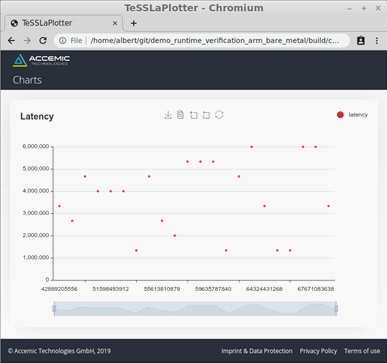Click the save-as-image download icon
Screen dimensions: 387x363
click(x=168, y=115)
